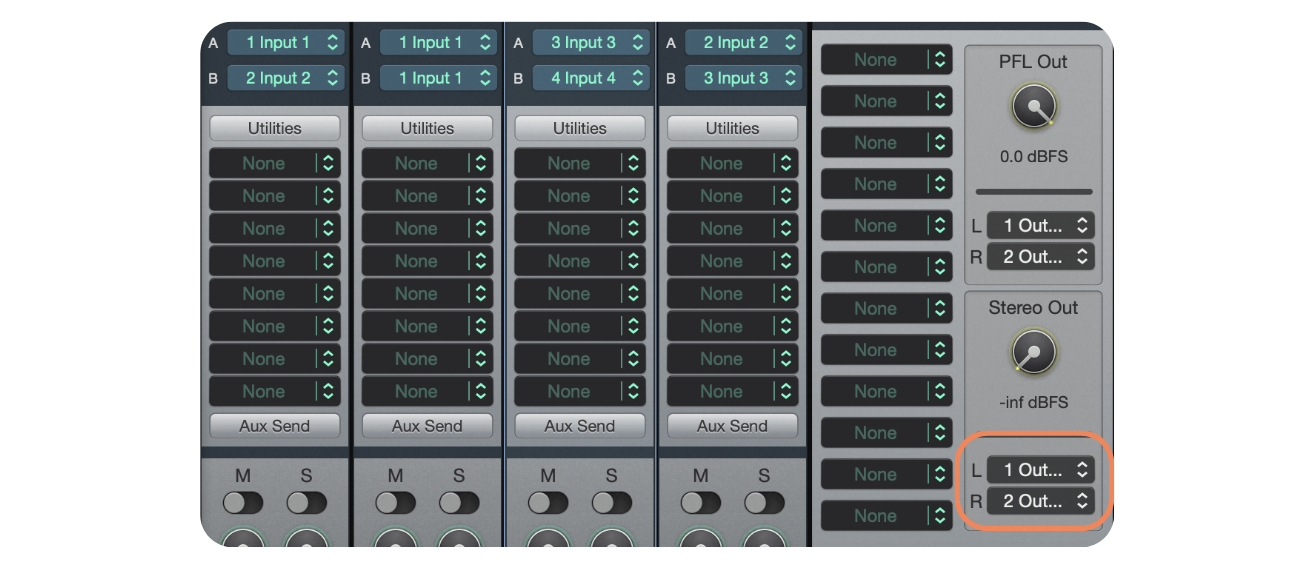Image resolution: width=1316 pixels, height=570 pixels.
Task: Select the last None slot in the second channel
Action: (x=416, y=392)
